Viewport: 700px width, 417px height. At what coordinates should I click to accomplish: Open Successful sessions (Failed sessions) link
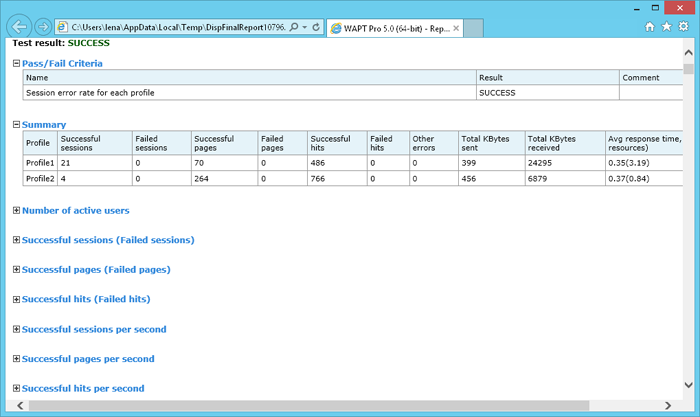[x=108, y=240]
